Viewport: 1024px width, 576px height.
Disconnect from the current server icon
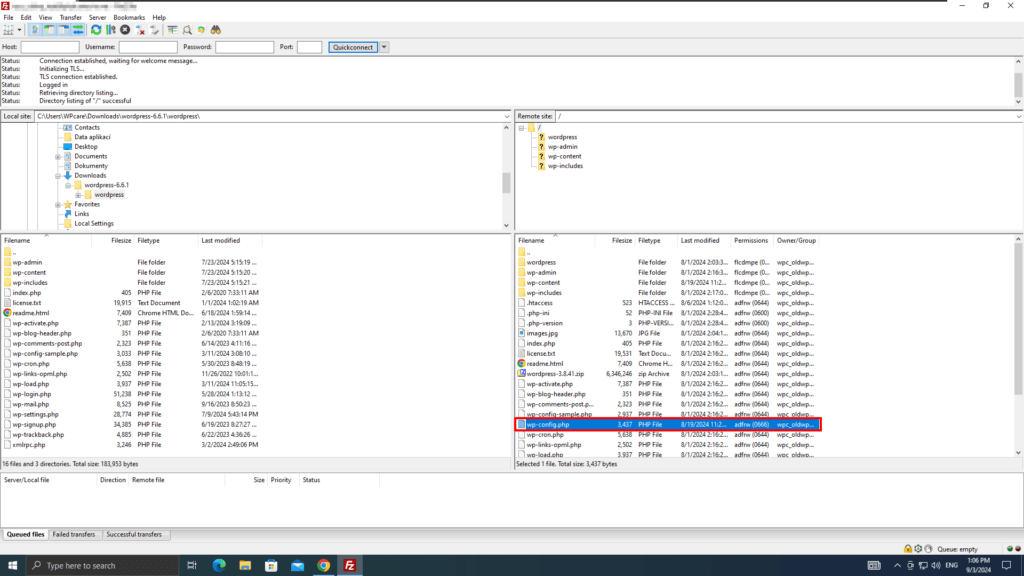coord(140,30)
